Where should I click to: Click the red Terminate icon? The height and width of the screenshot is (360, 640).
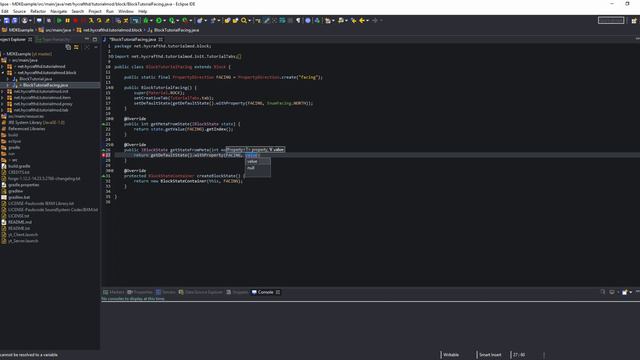pyautogui.click(x=76, y=20)
